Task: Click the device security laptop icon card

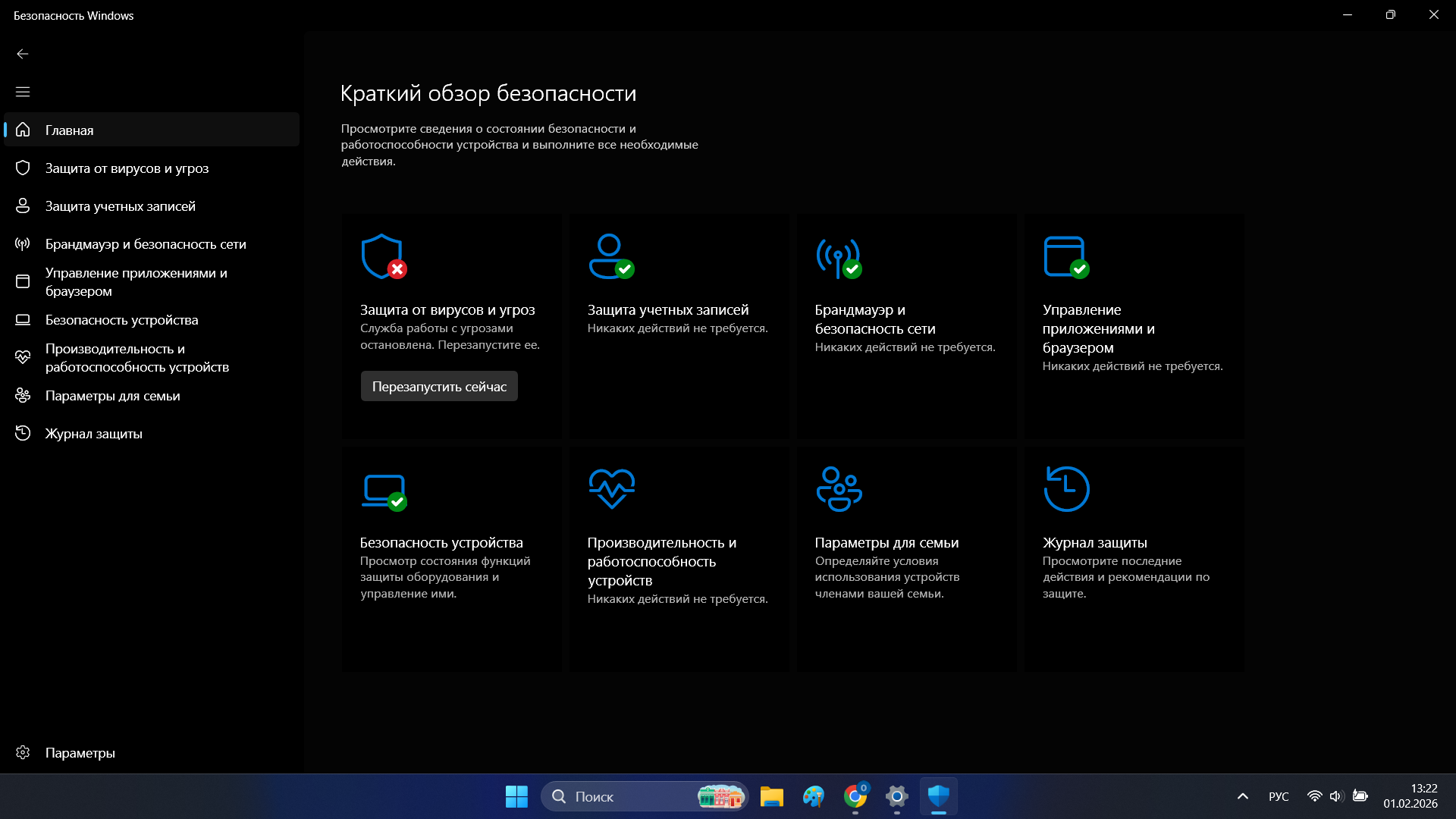Action: pyautogui.click(x=384, y=492)
